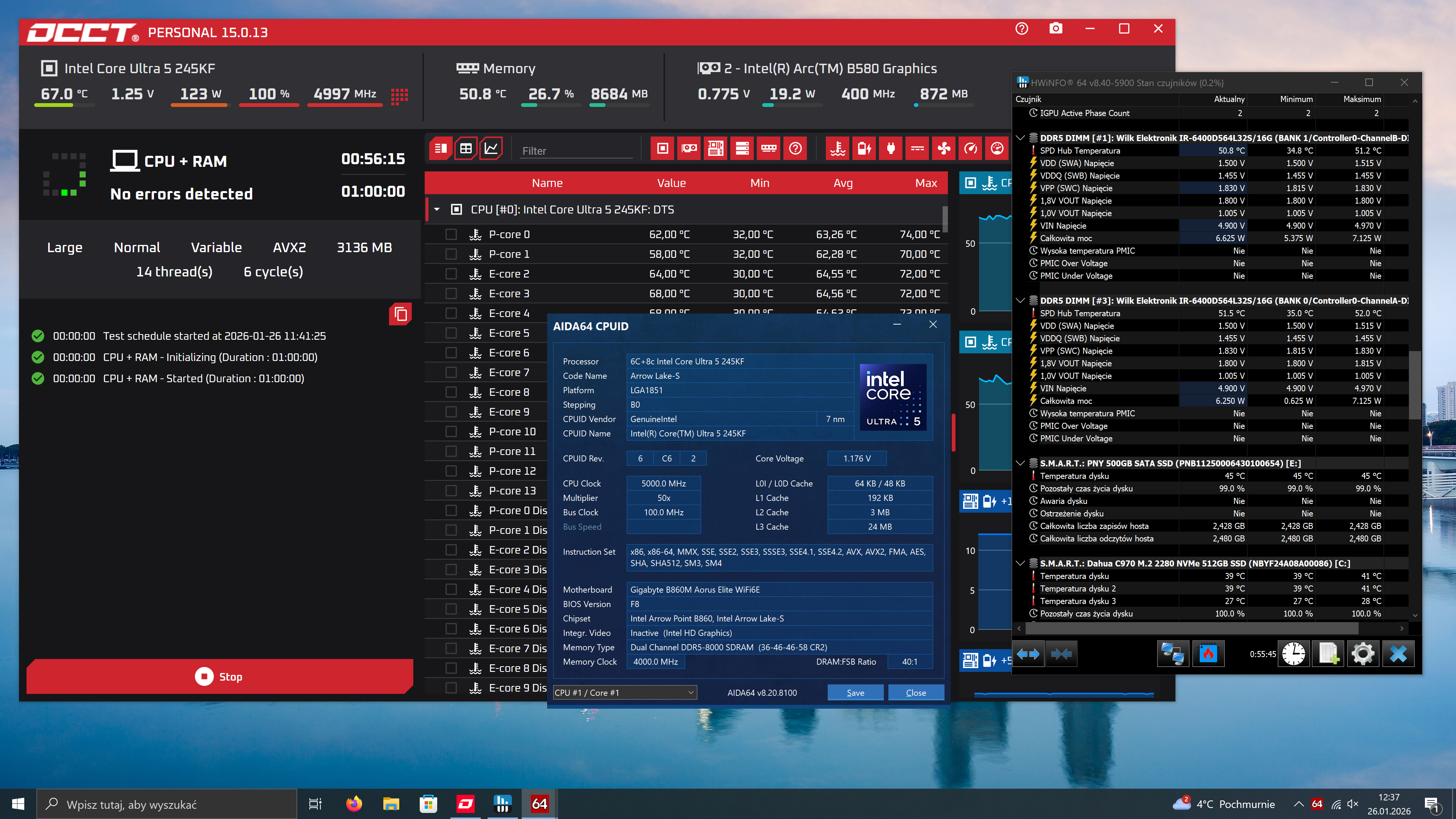Collapse the PNY 500GB SATA SSD S.M.A.R.T. section
Screen dimensions: 1456x819
coord(1020,463)
